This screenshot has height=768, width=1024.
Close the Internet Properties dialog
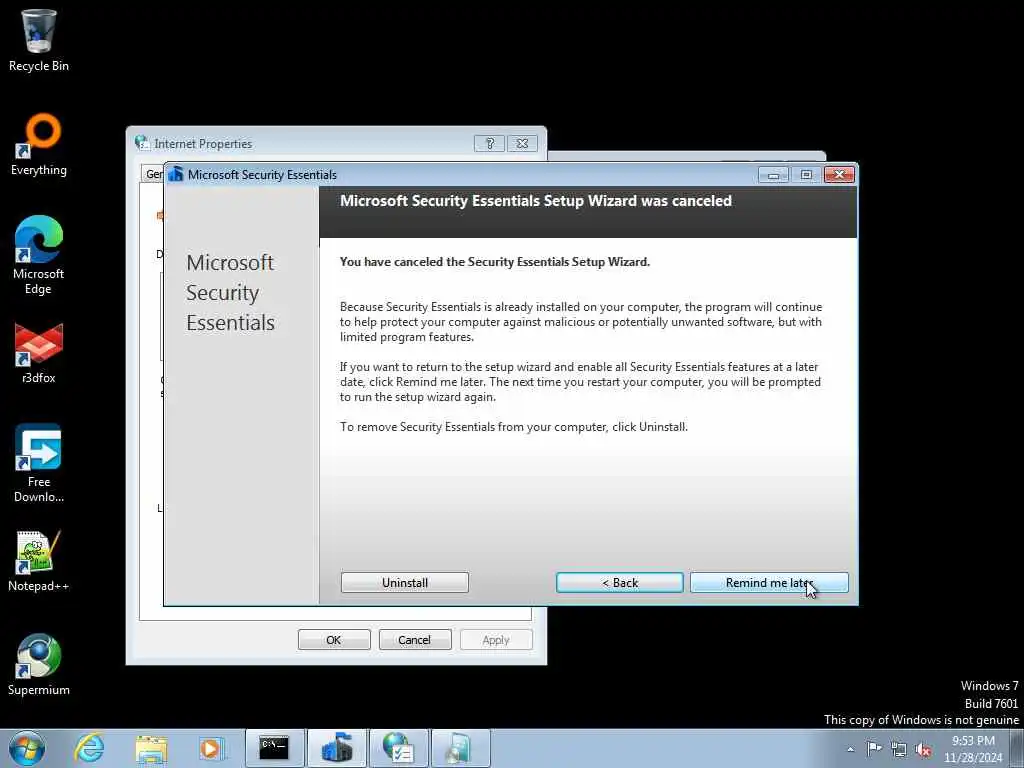tap(522, 143)
